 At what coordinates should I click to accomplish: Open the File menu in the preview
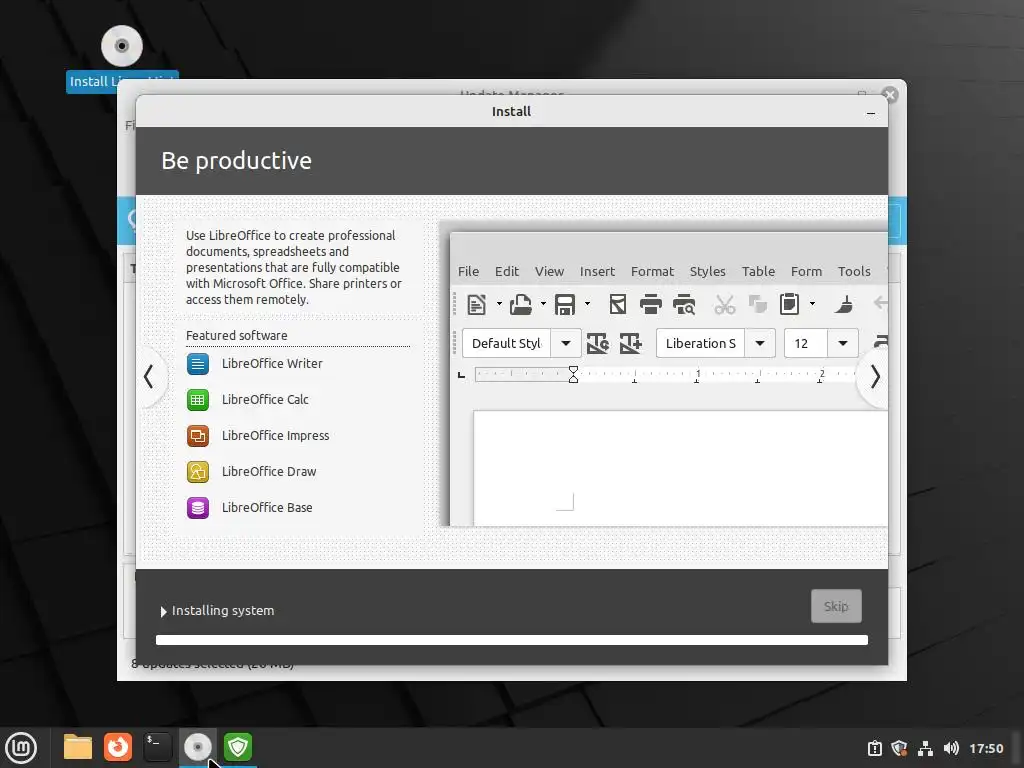pyautogui.click(x=468, y=271)
